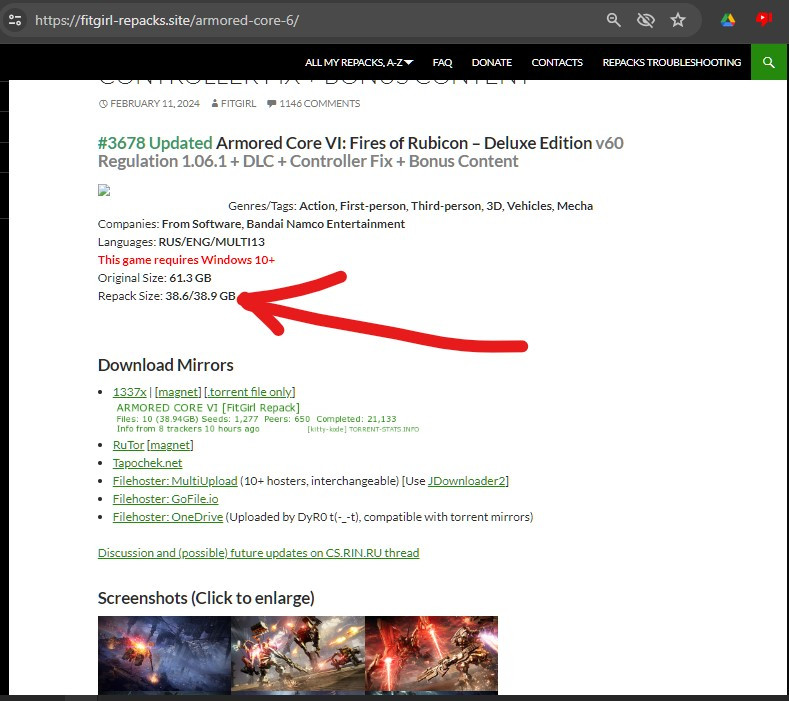The image size is (789, 701).
Task: Open the FAQ menu item
Action: 442,62
